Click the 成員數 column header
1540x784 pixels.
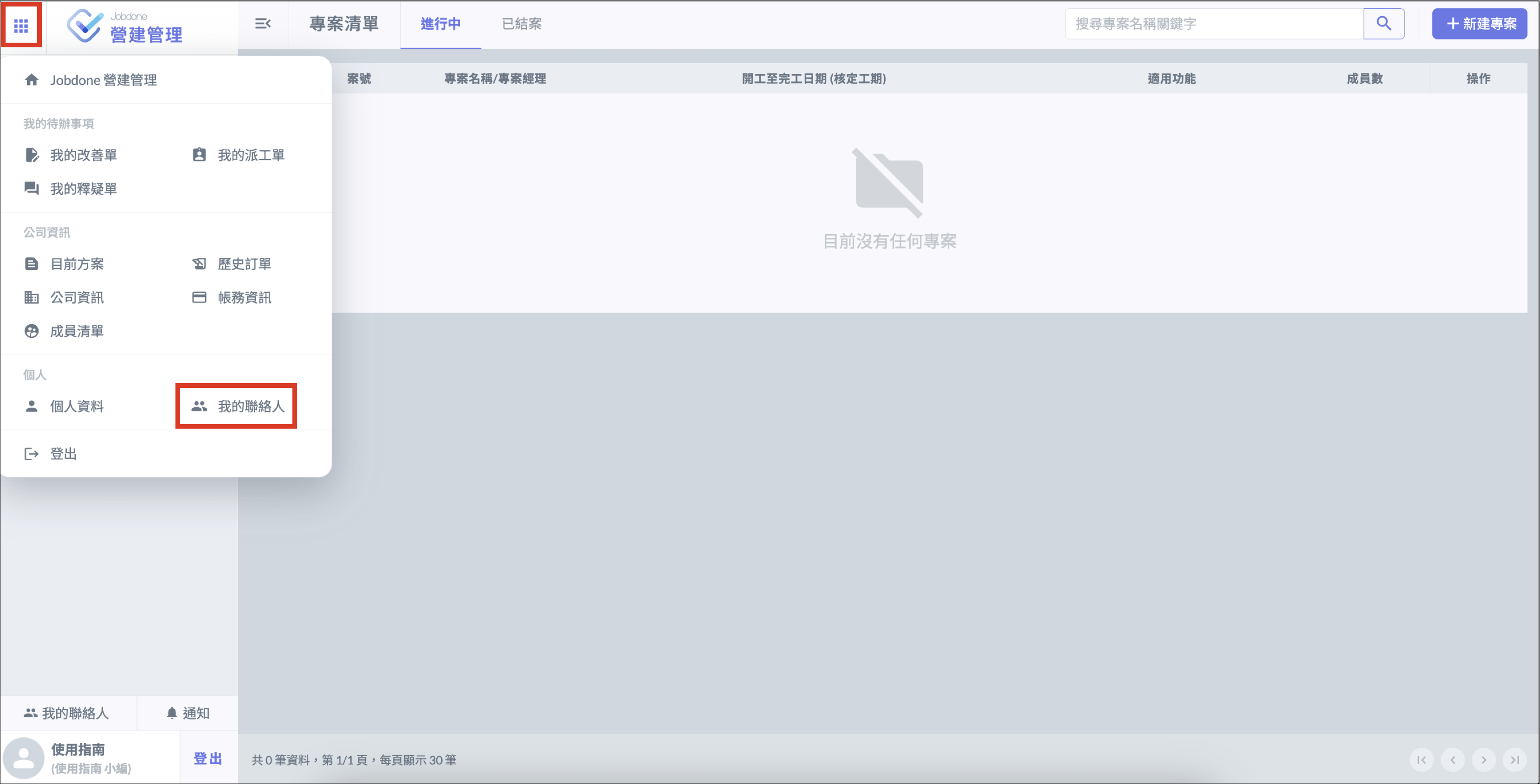pyautogui.click(x=1365, y=79)
